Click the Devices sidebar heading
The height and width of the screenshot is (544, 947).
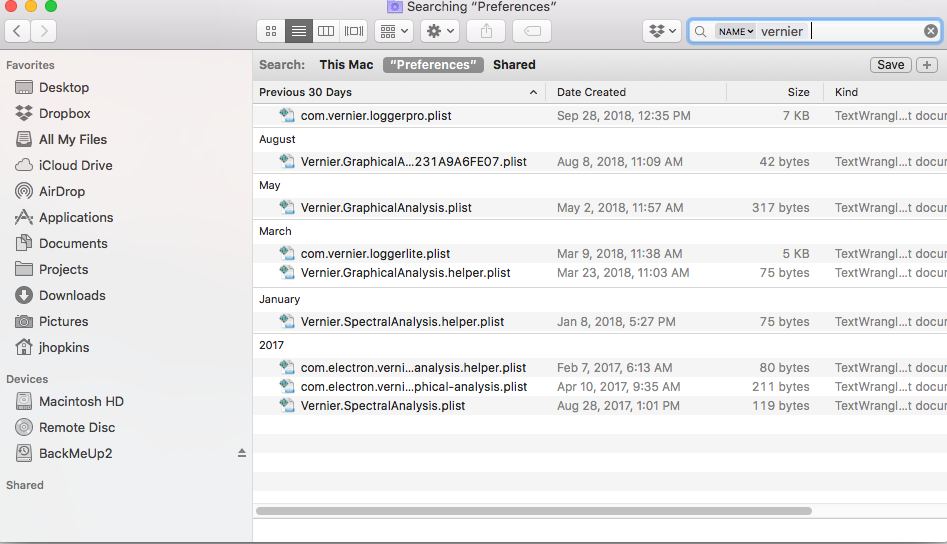pyautogui.click(x=27, y=379)
